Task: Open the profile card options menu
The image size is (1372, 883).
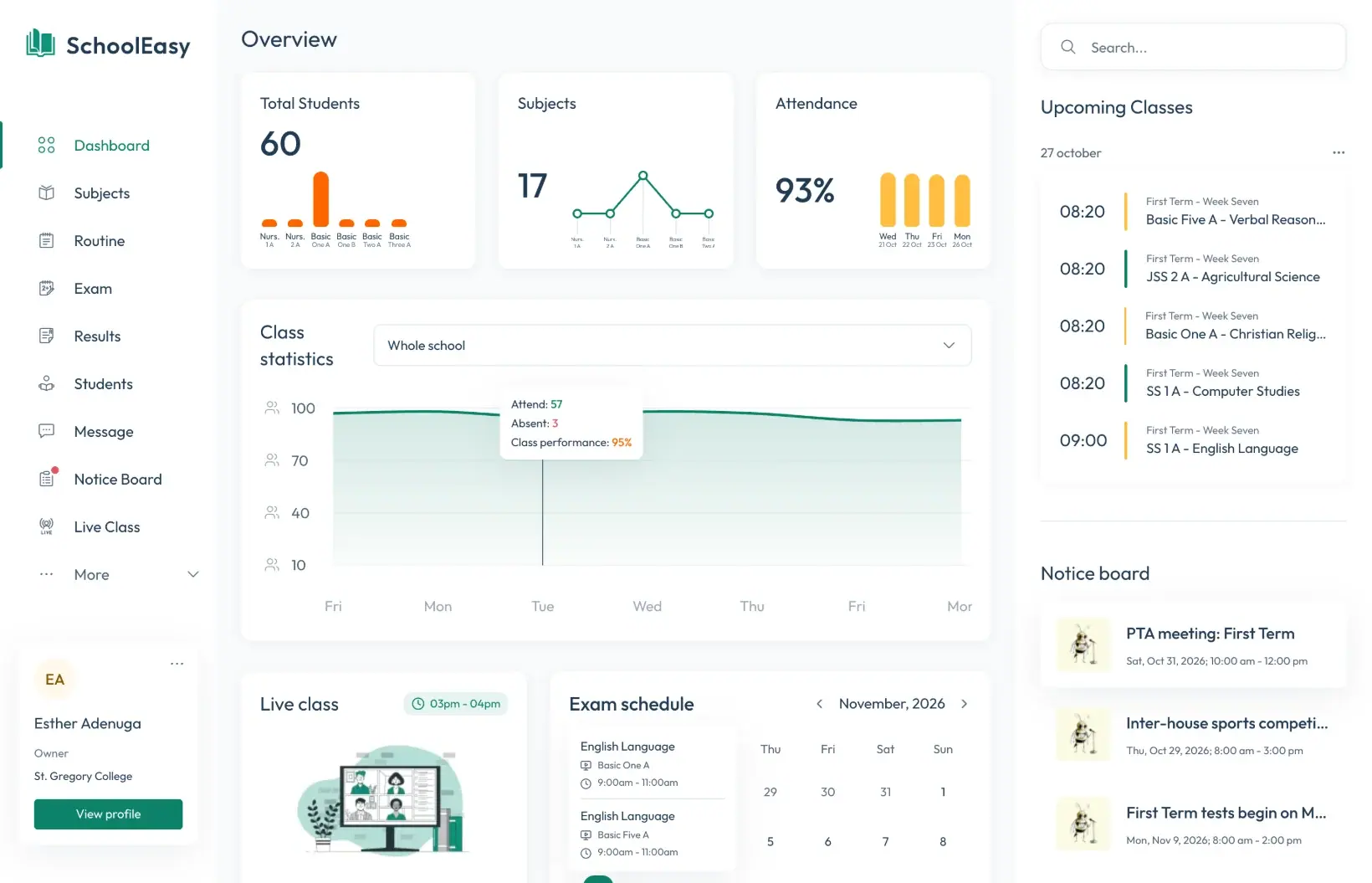Action: [x=177, y=664]
